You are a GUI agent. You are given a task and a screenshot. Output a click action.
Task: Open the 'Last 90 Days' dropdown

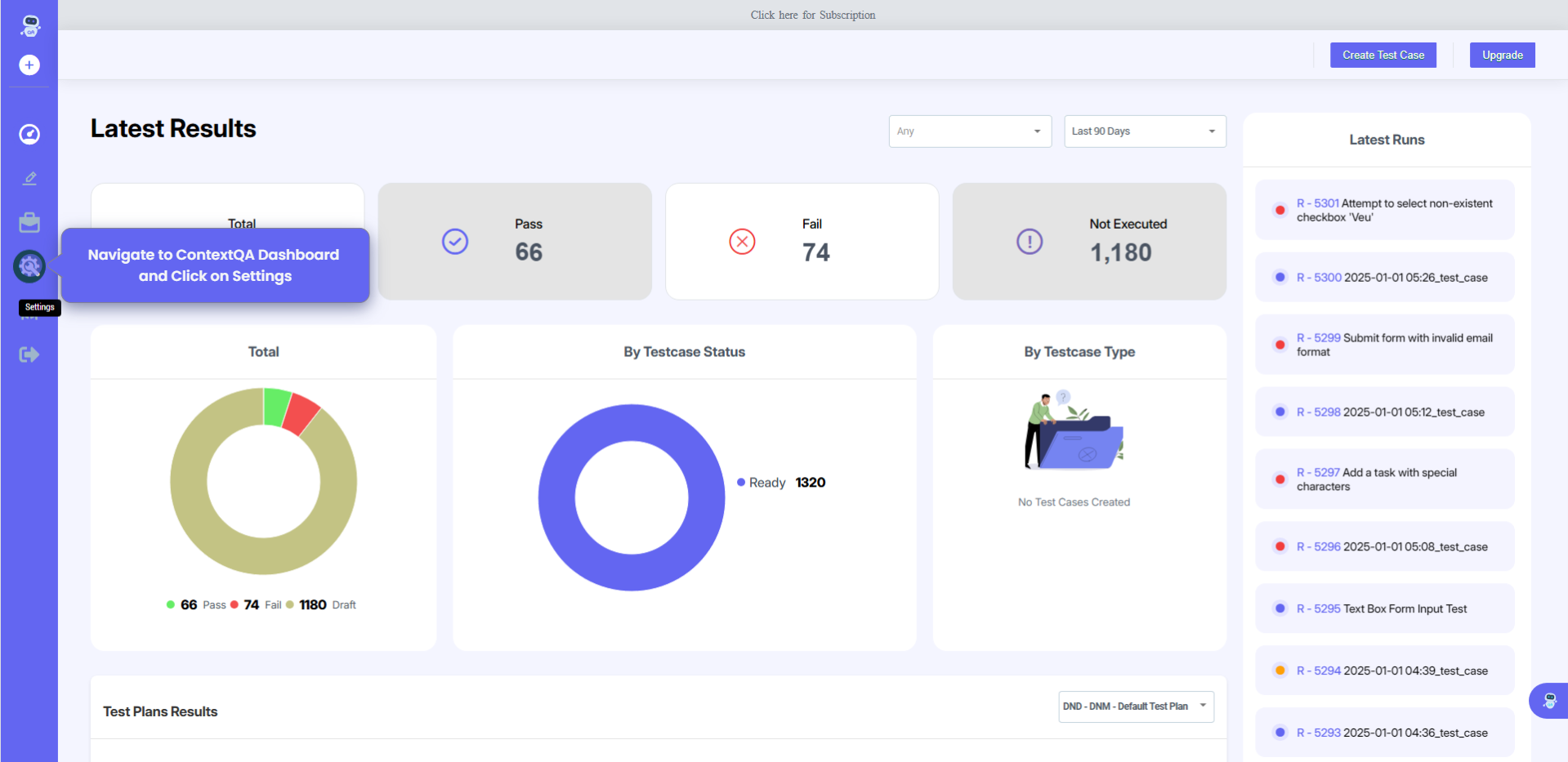tap(1144, 131)
